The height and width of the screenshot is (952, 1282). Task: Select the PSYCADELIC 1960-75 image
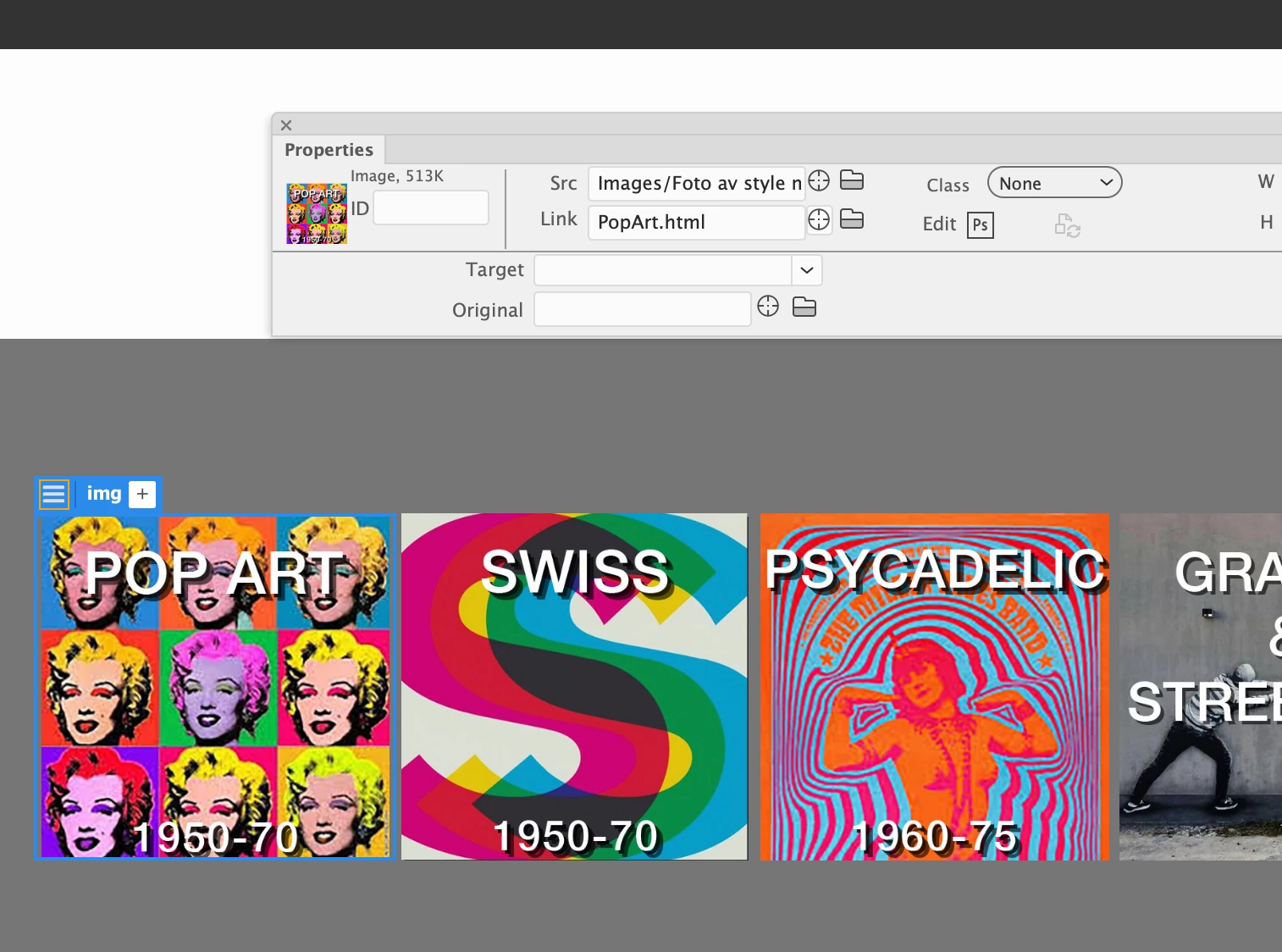tap(935, 687)
